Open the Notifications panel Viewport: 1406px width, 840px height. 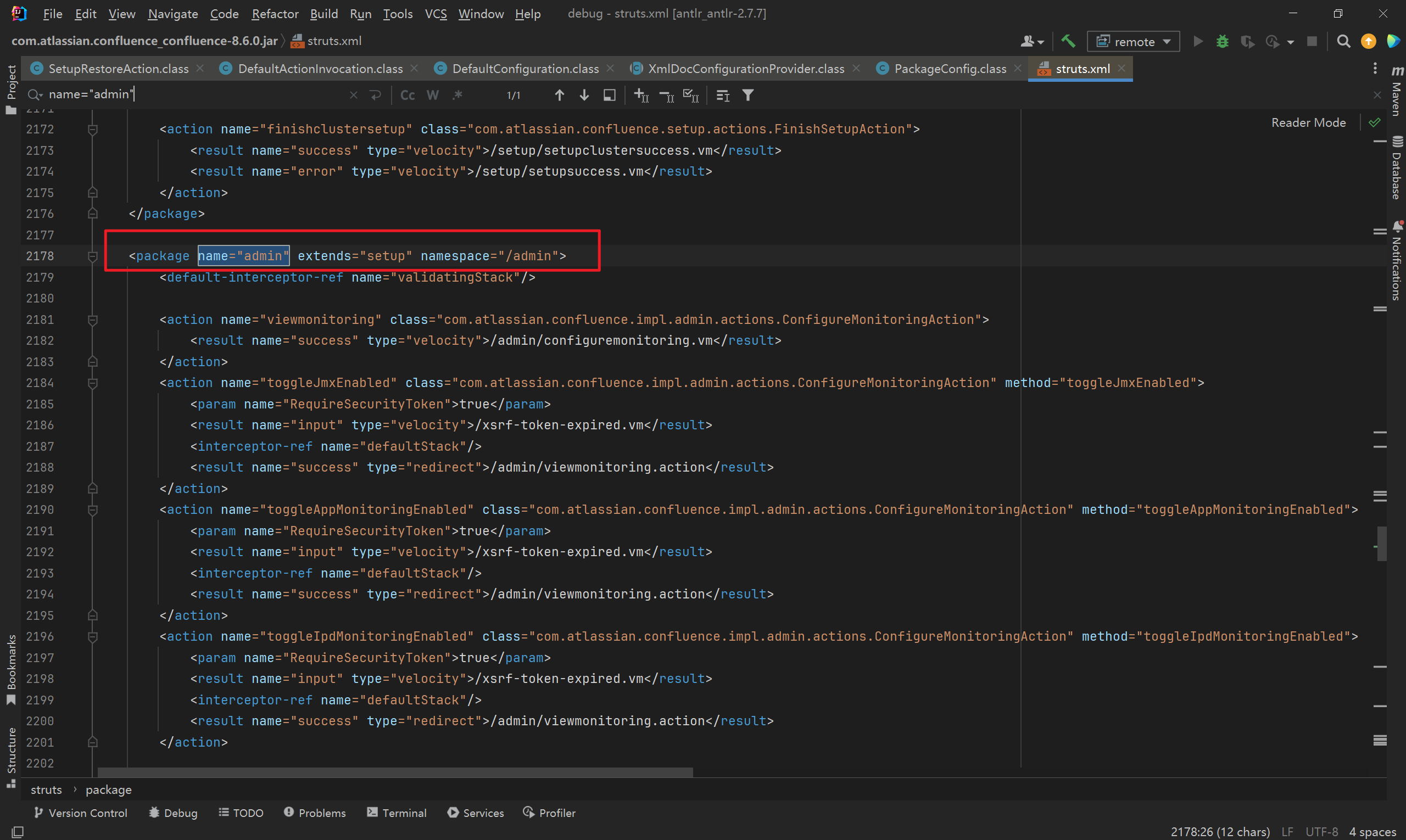(x=1397, y=261)
